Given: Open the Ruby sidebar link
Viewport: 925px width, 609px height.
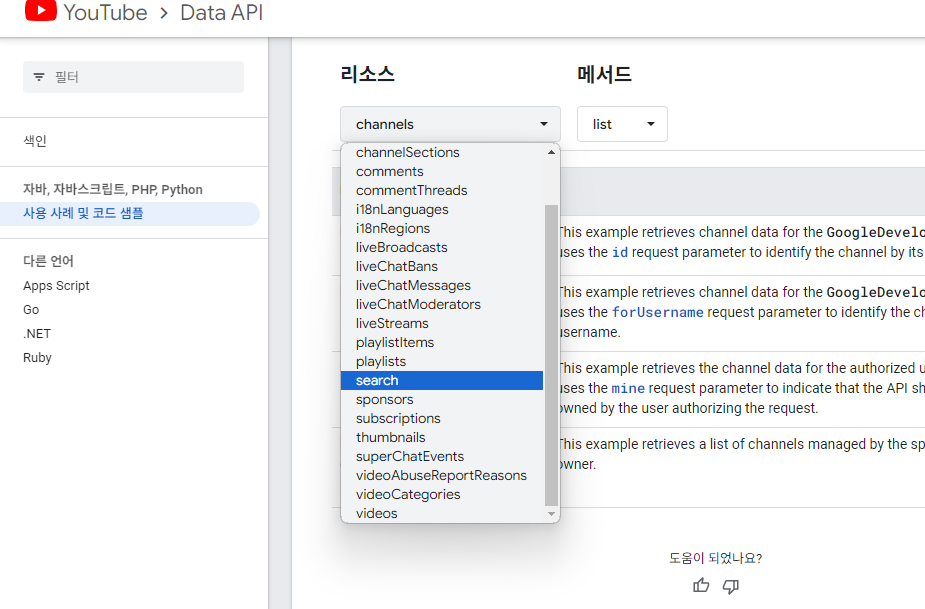Looking at the screenshot, I should pyautogui.click(x=37, y=358).
